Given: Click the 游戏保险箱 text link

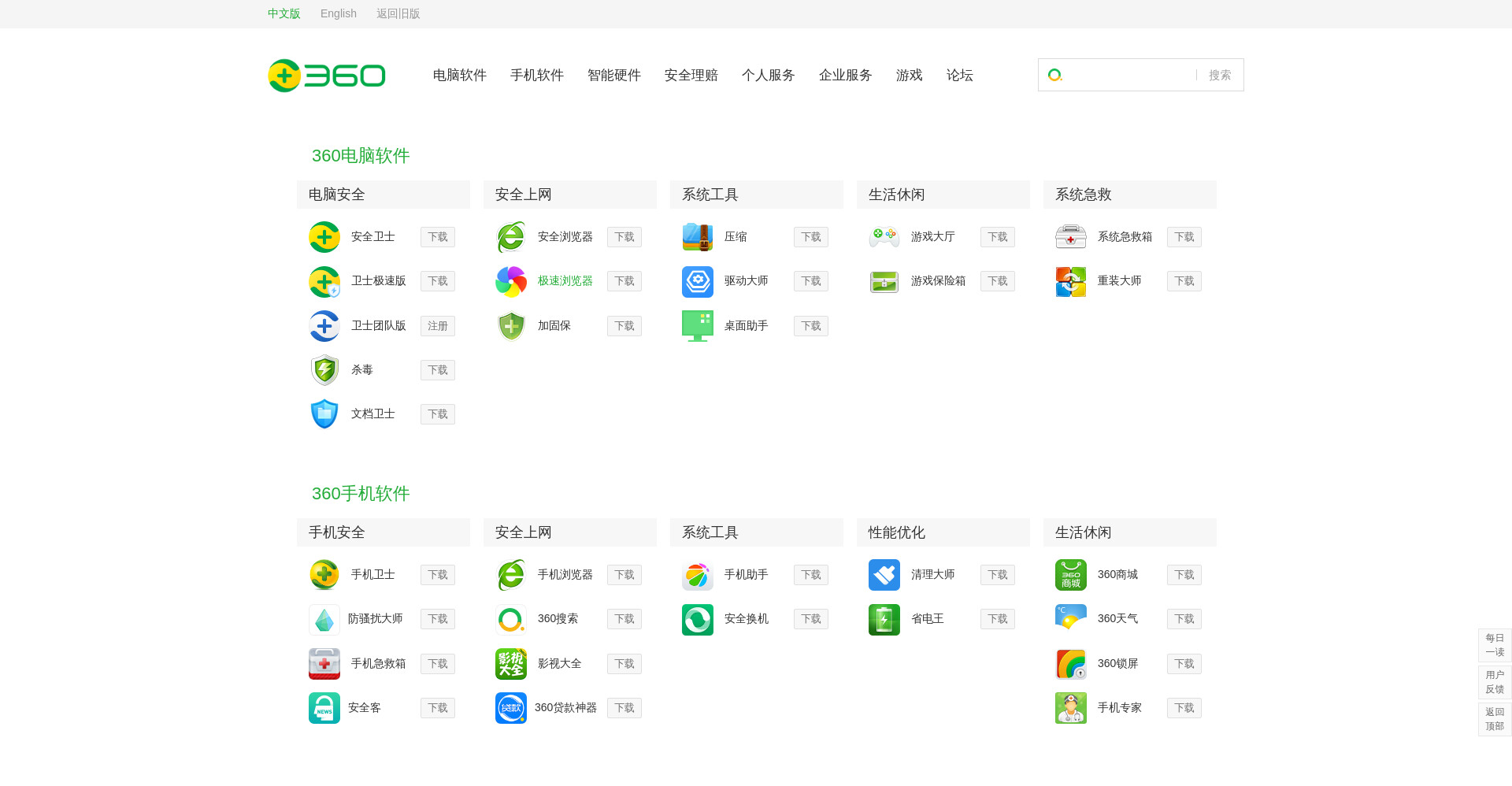Looking at the screenshot, I should pos(939,281).
